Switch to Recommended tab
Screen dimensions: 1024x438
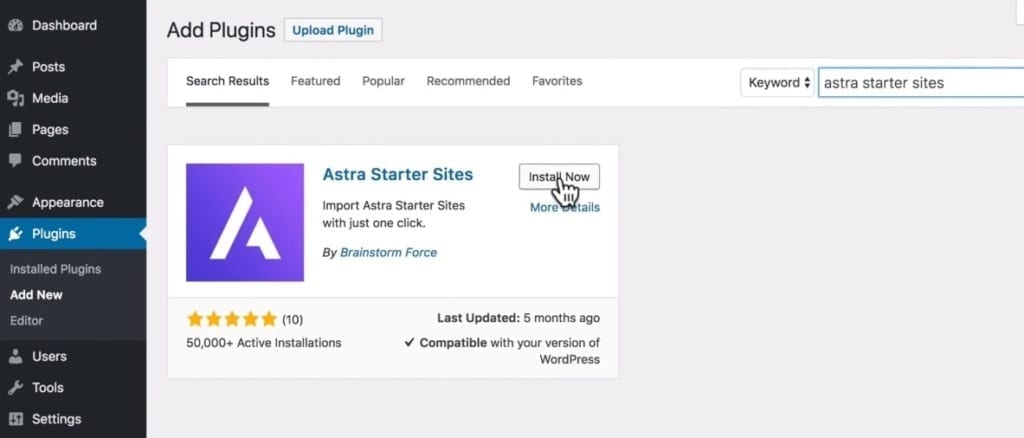468,82
